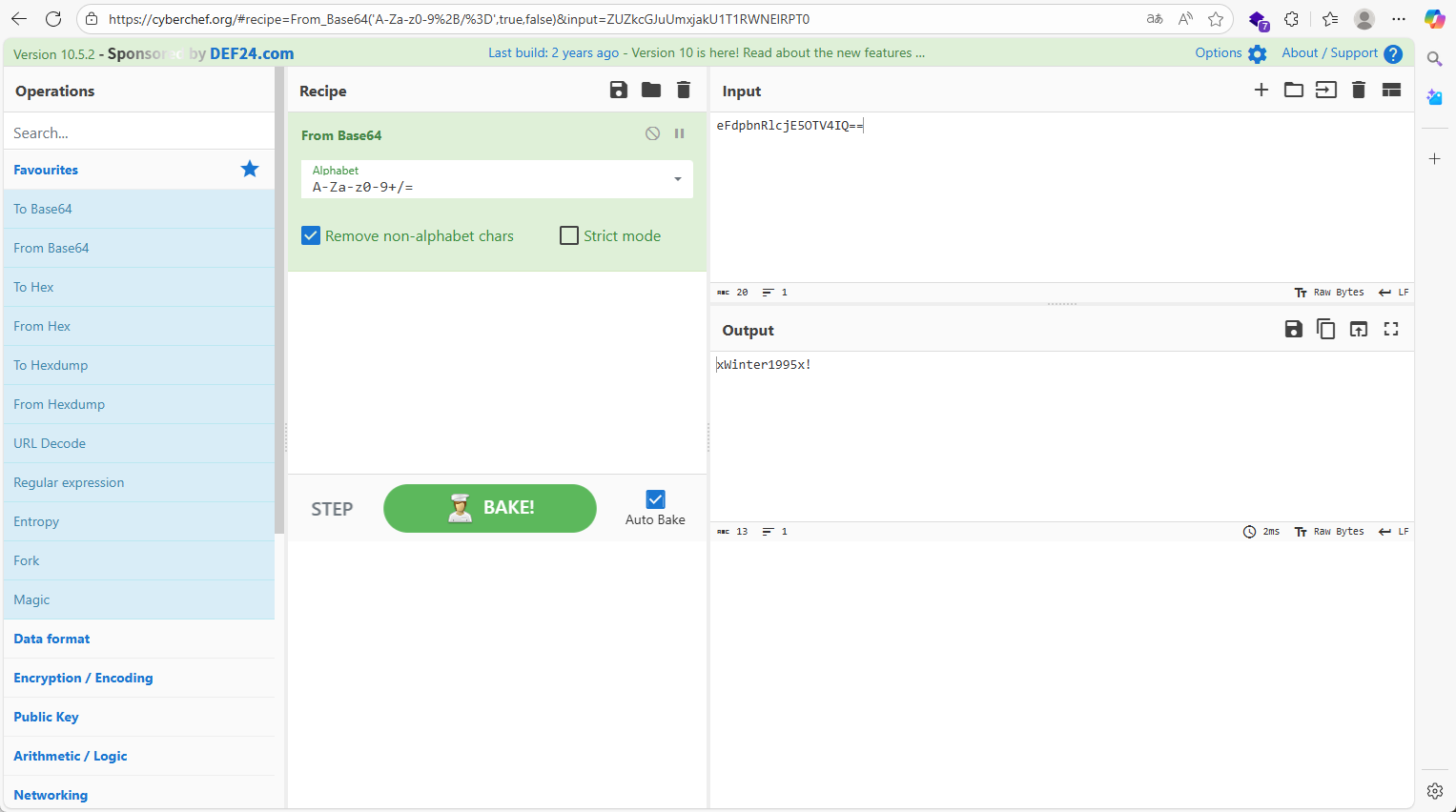Copy raw output to clipboard
1456x812 pixels.
point(1326,329)
